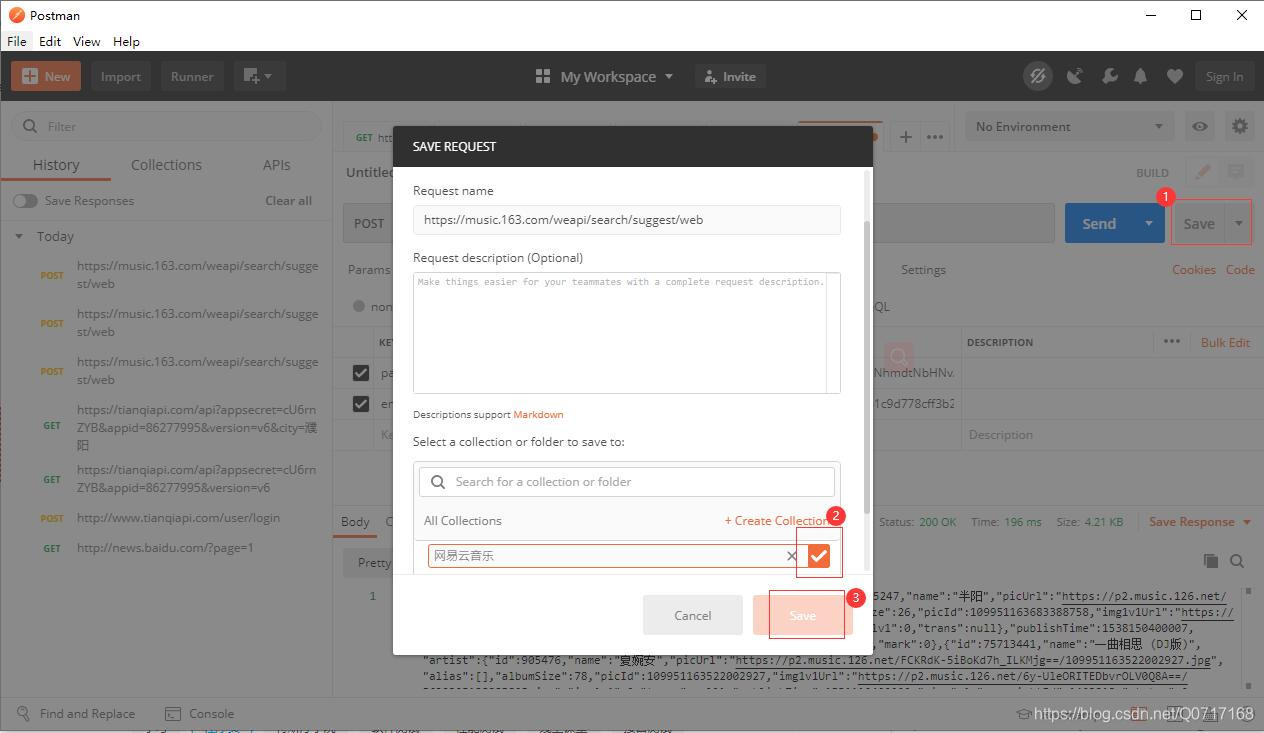Viewport: 1264px width, 733px height.
Task: Open the Edit menu
Action: [50, 41]
